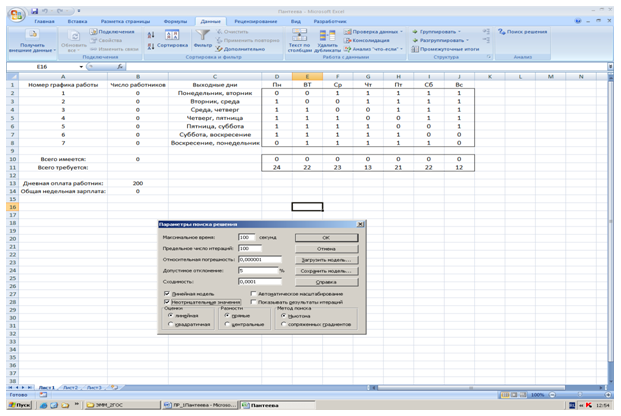Expand Разгруппировать dropdown
621x416 pixels.
click(467, 40)
